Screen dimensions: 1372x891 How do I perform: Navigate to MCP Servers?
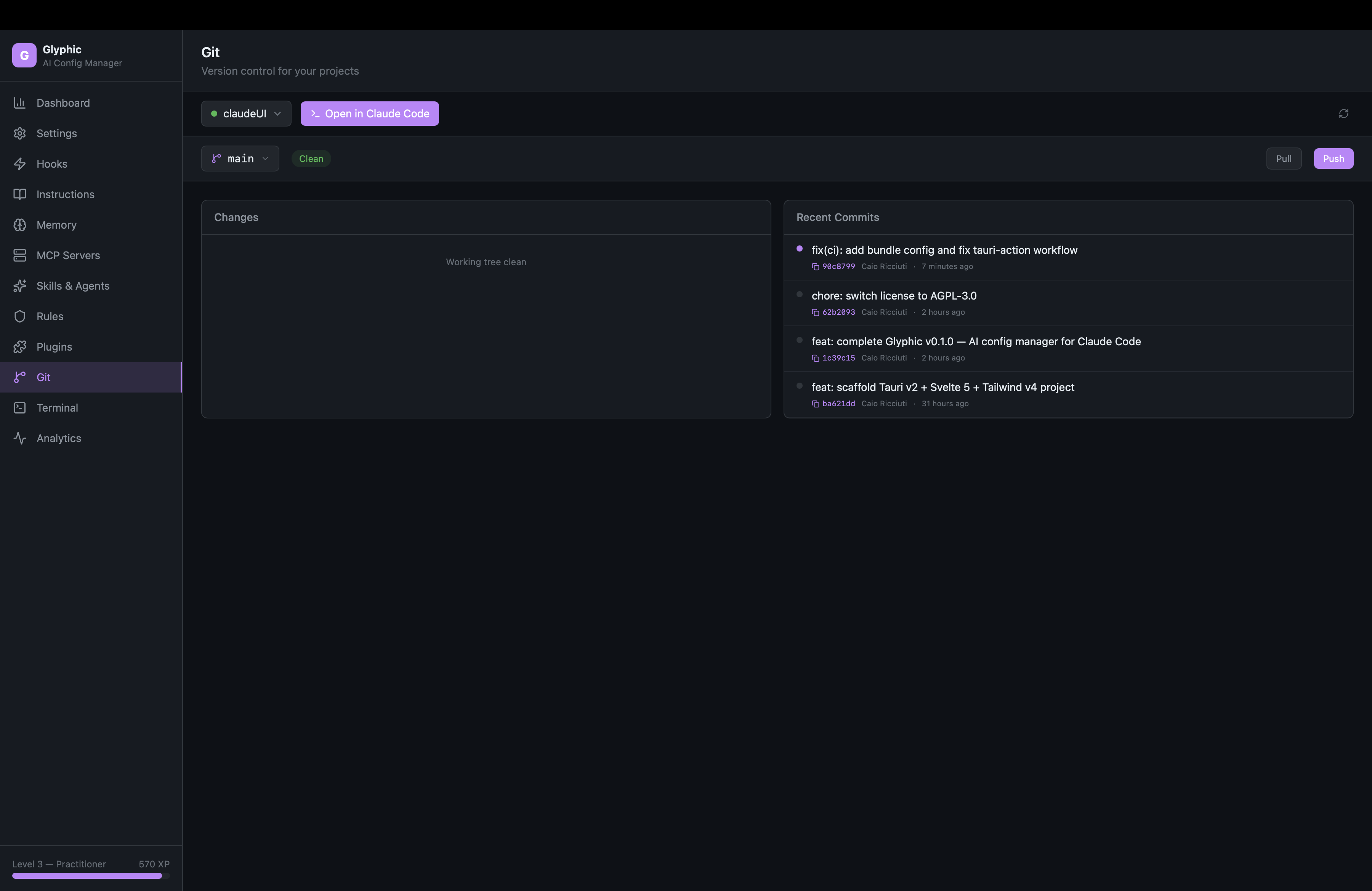point(68,255)
